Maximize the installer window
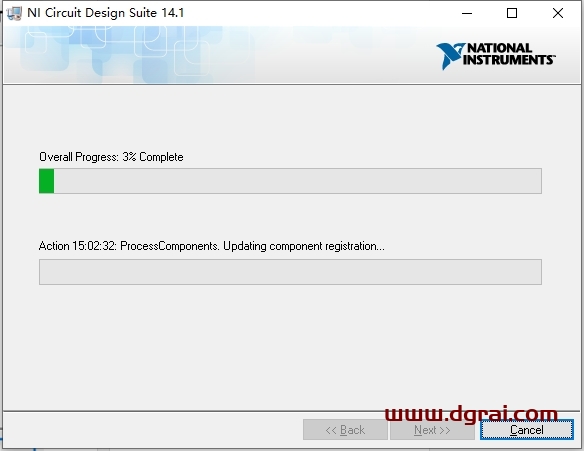 click(512, 13)
